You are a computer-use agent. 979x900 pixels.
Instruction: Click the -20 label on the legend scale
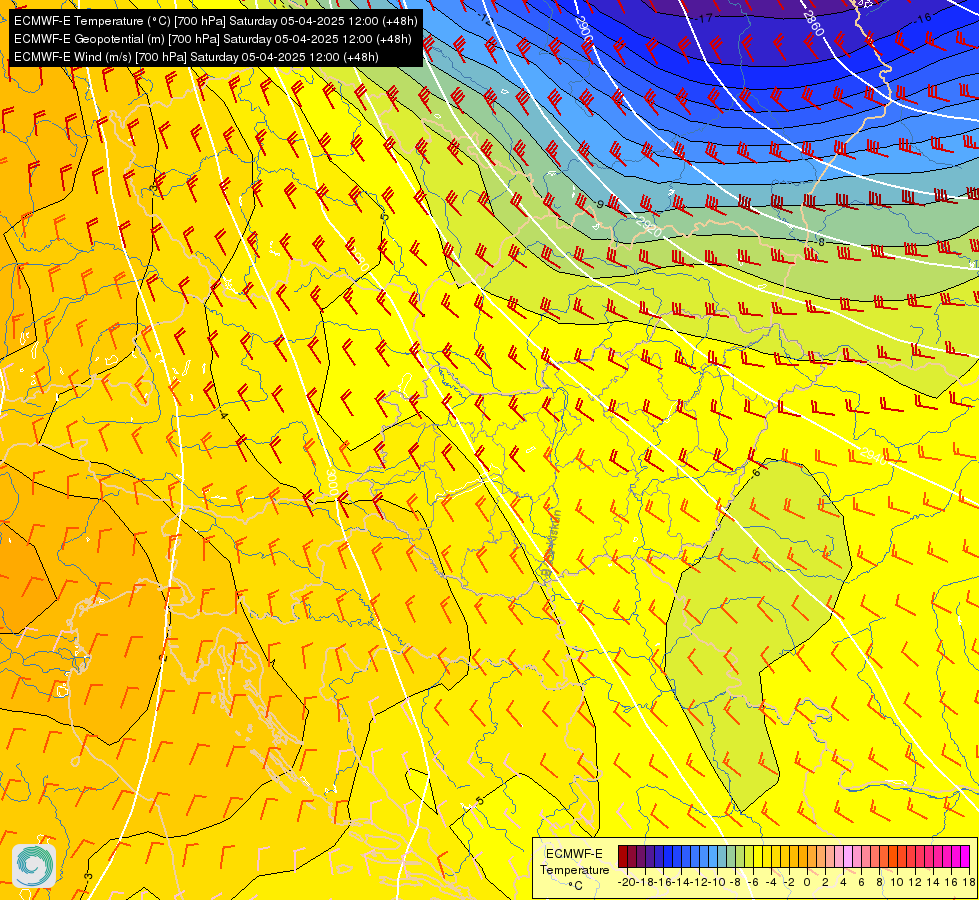[628, 882]
